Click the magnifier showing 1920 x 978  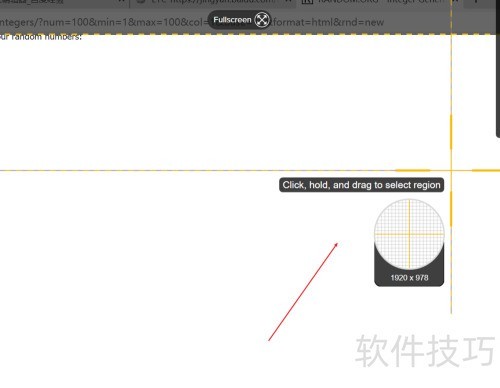(409, 242)
